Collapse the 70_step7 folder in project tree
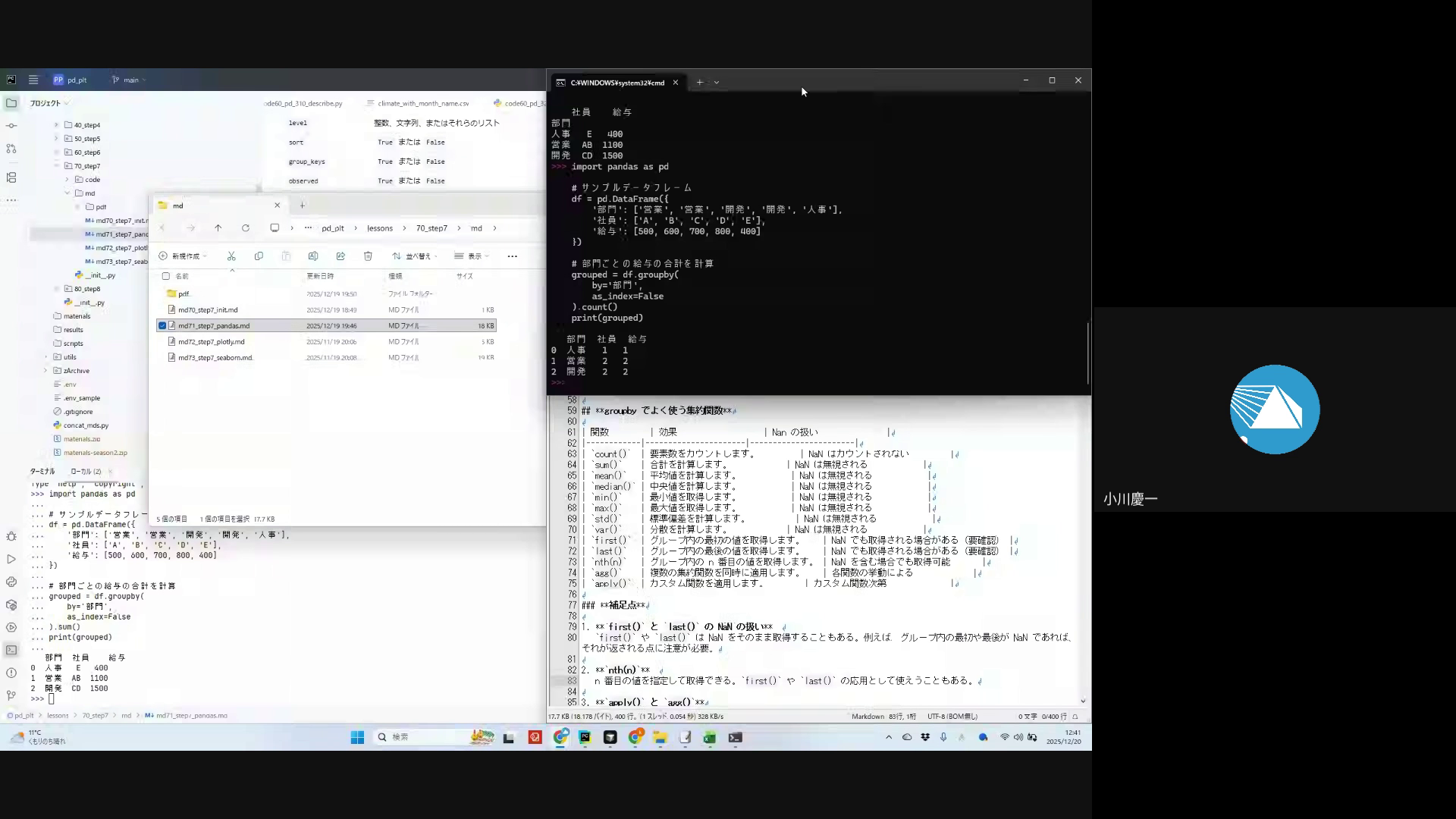The height and width of the screenshot is (819, 1456). coord(57,166)
